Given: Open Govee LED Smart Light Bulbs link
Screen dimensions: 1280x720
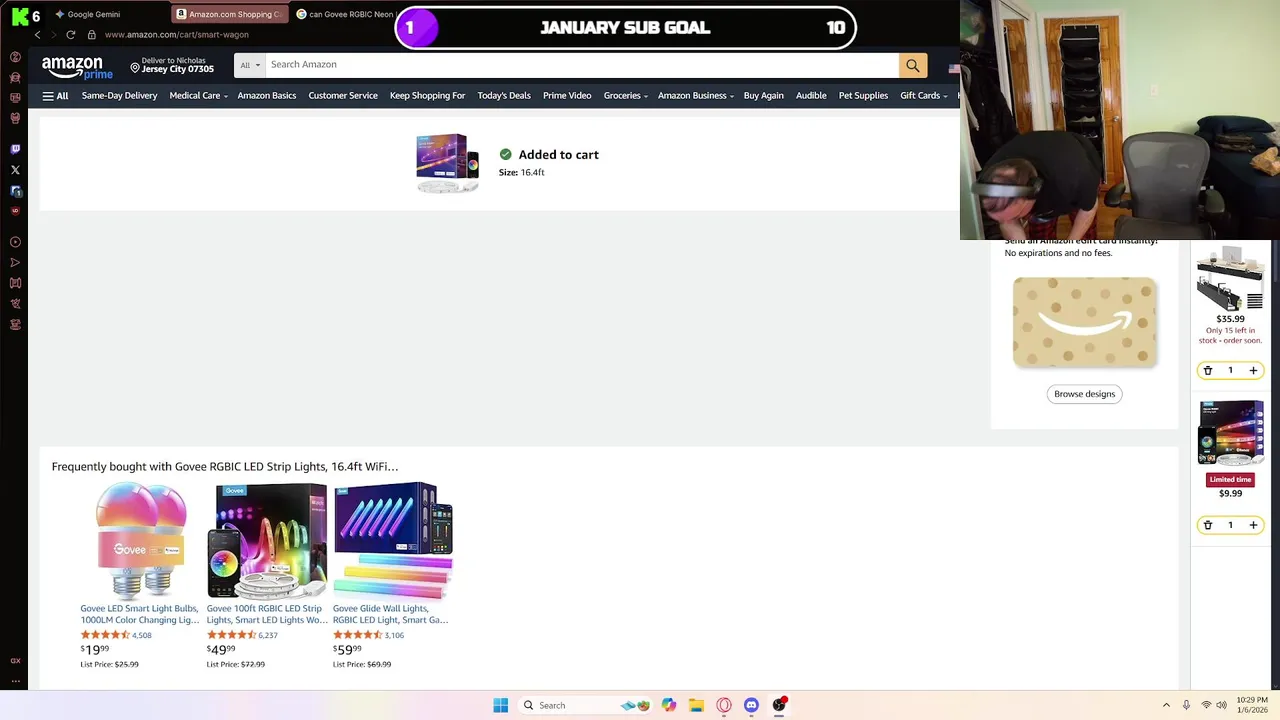Looking at the screenshot, I should coord(140,614).
